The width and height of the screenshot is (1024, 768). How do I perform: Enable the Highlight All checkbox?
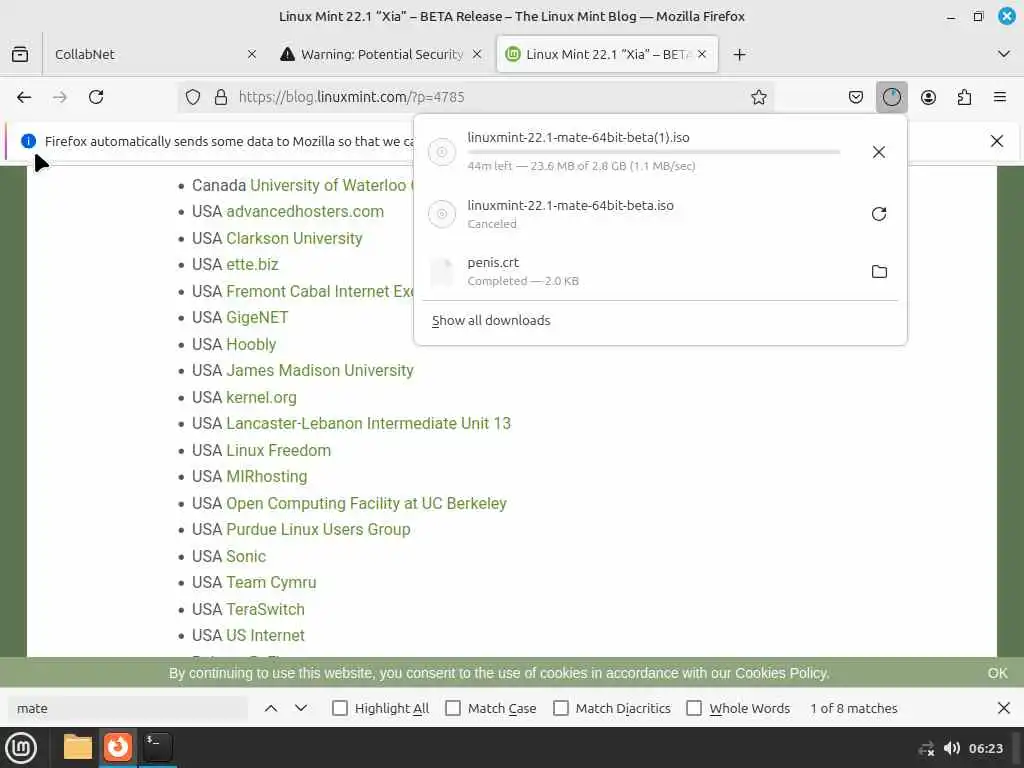[x=340, y=708]
